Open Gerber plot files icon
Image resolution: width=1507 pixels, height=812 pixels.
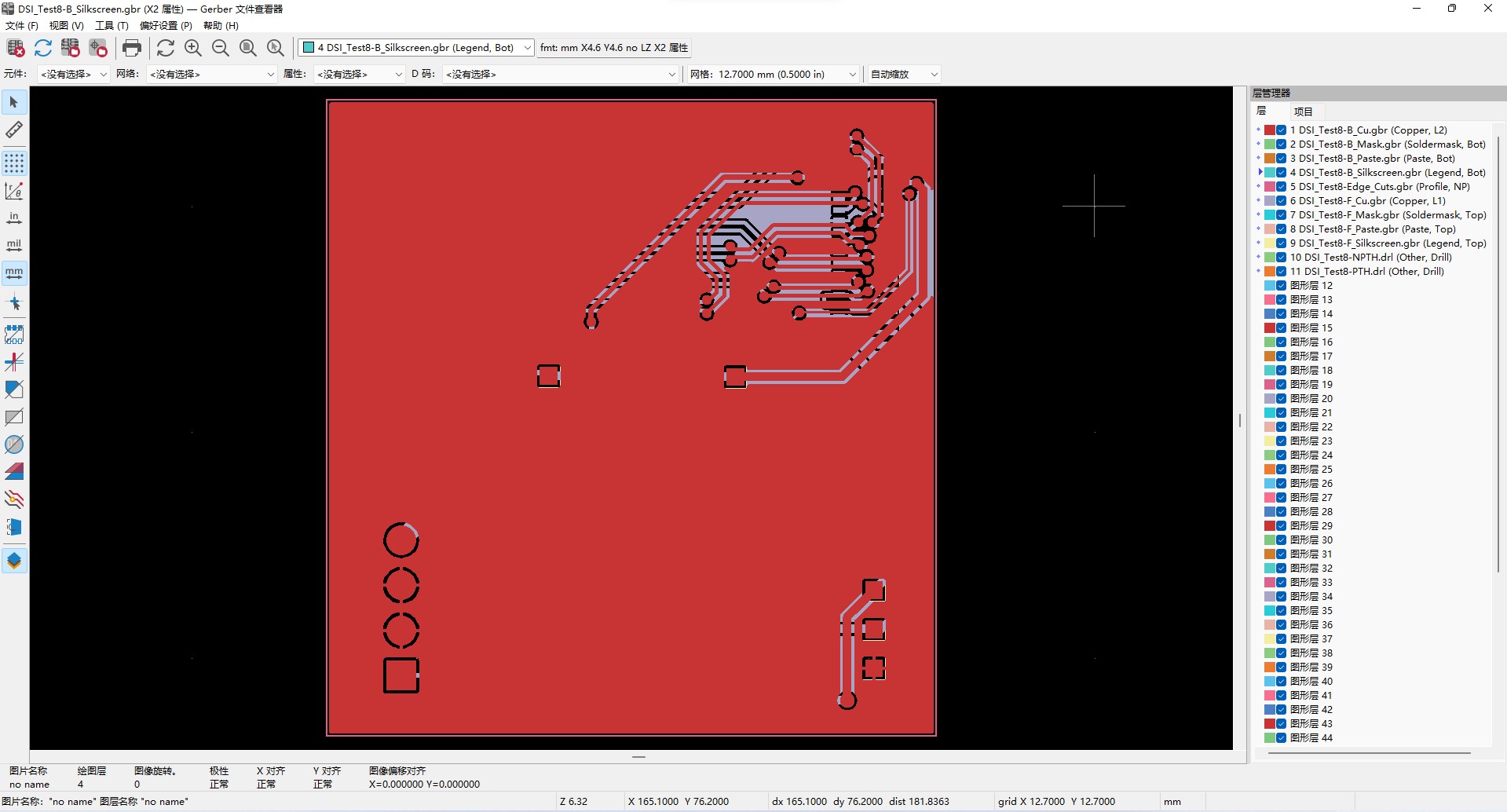pos(71,48)
